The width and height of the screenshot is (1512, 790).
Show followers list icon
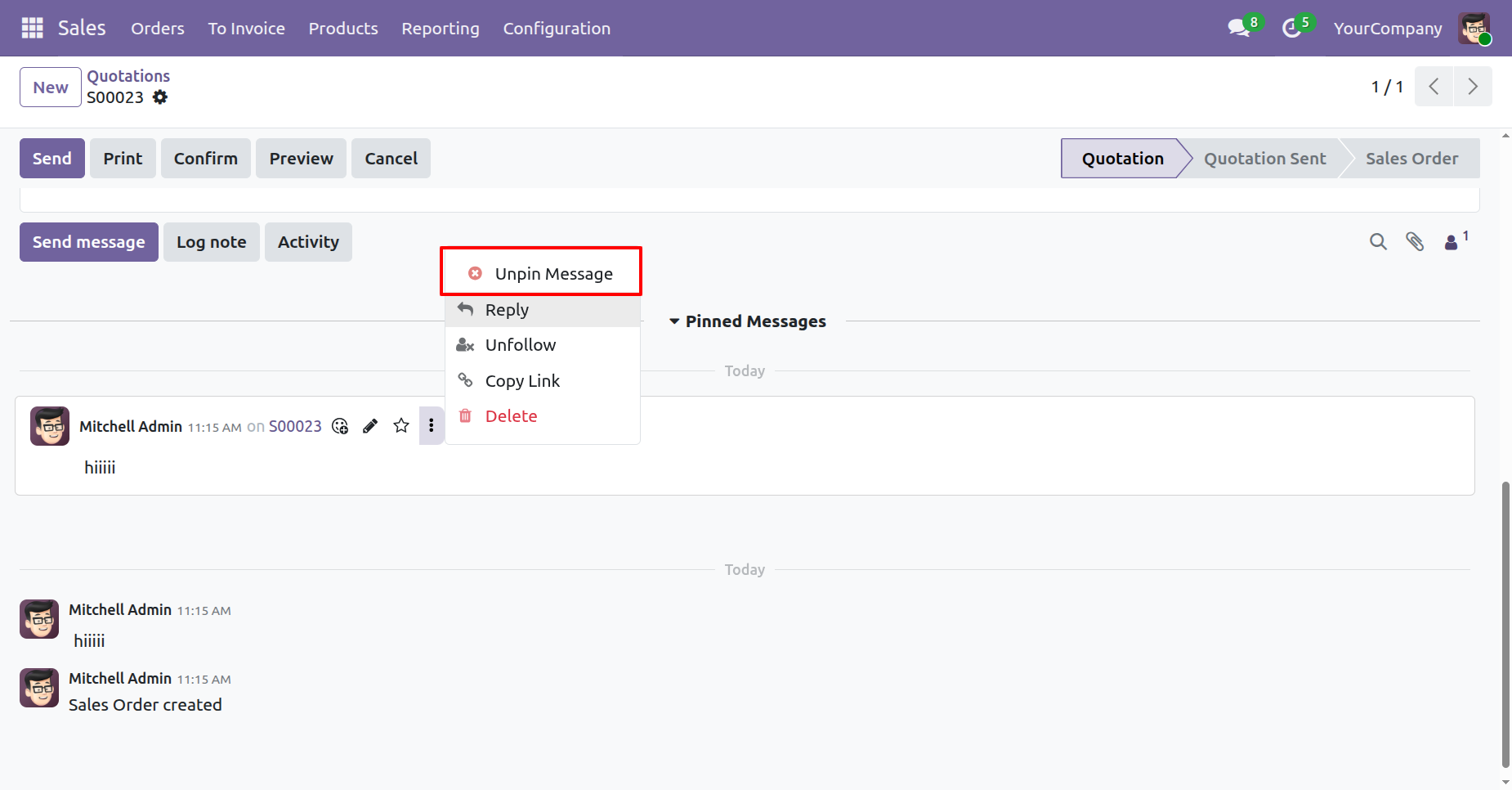point(1452,241)
